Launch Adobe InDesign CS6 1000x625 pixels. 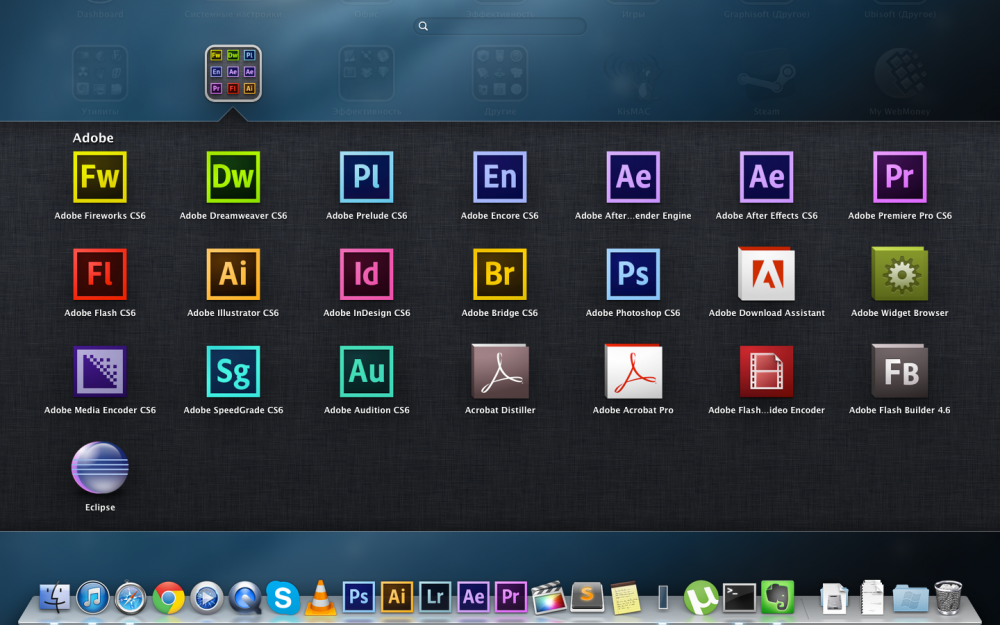click(x=366, y=274)
